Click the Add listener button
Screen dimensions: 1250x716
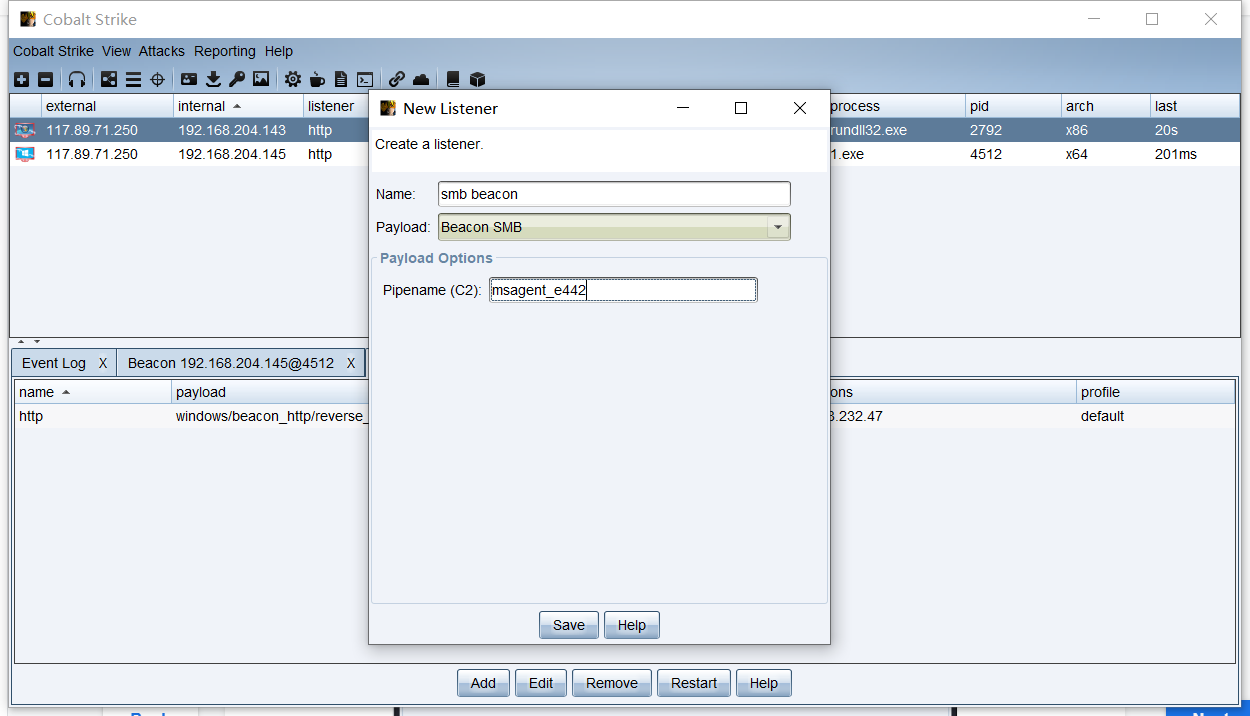tap(483, 683)
